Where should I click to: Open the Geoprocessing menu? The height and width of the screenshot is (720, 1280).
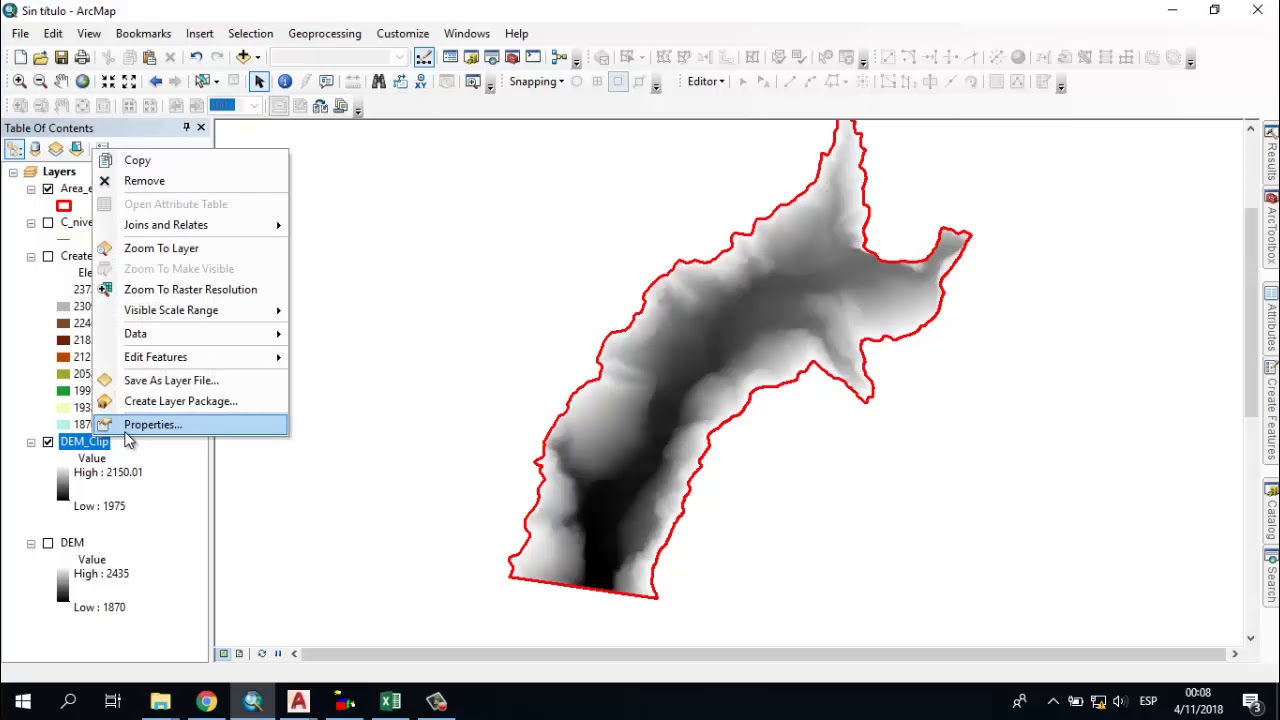coord(324,33)
